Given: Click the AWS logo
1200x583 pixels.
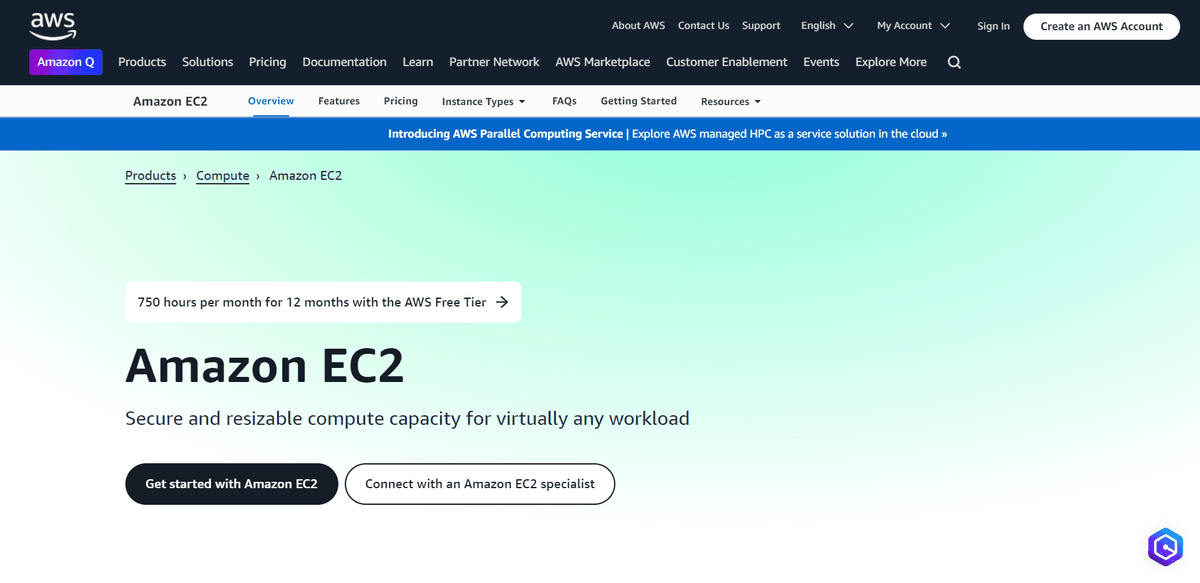Looking at the screenshot, I should 52,26.
